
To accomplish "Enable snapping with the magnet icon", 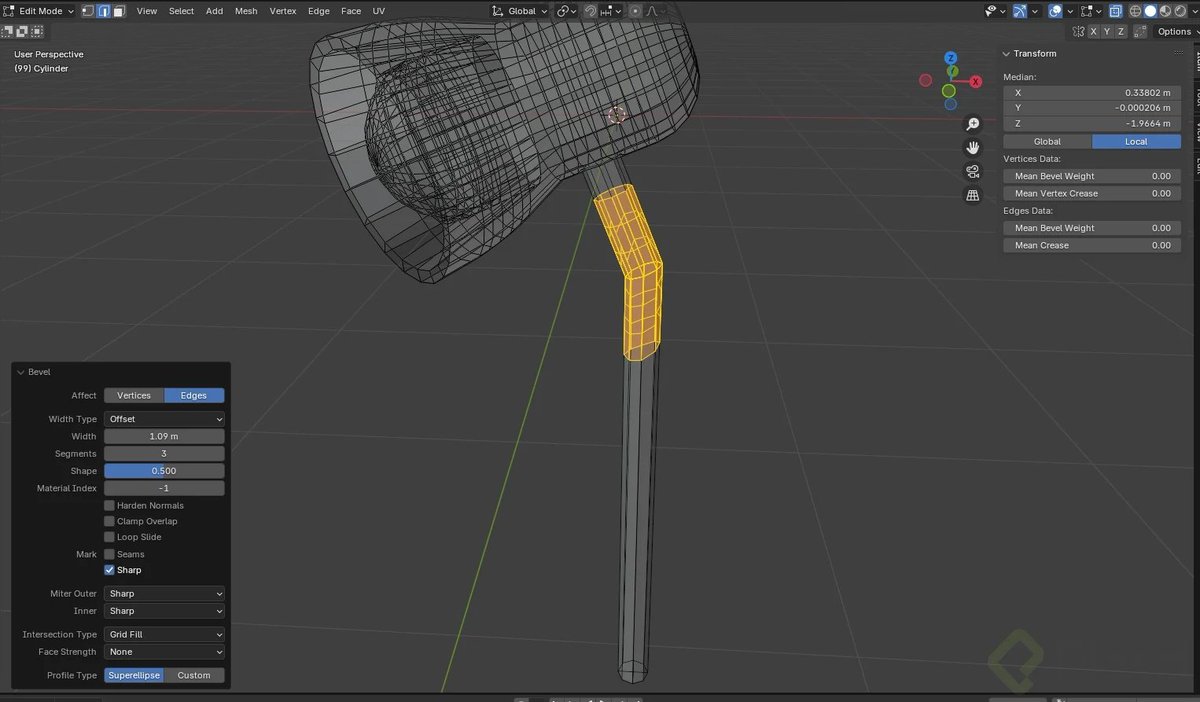I will [x=590, y=11].
